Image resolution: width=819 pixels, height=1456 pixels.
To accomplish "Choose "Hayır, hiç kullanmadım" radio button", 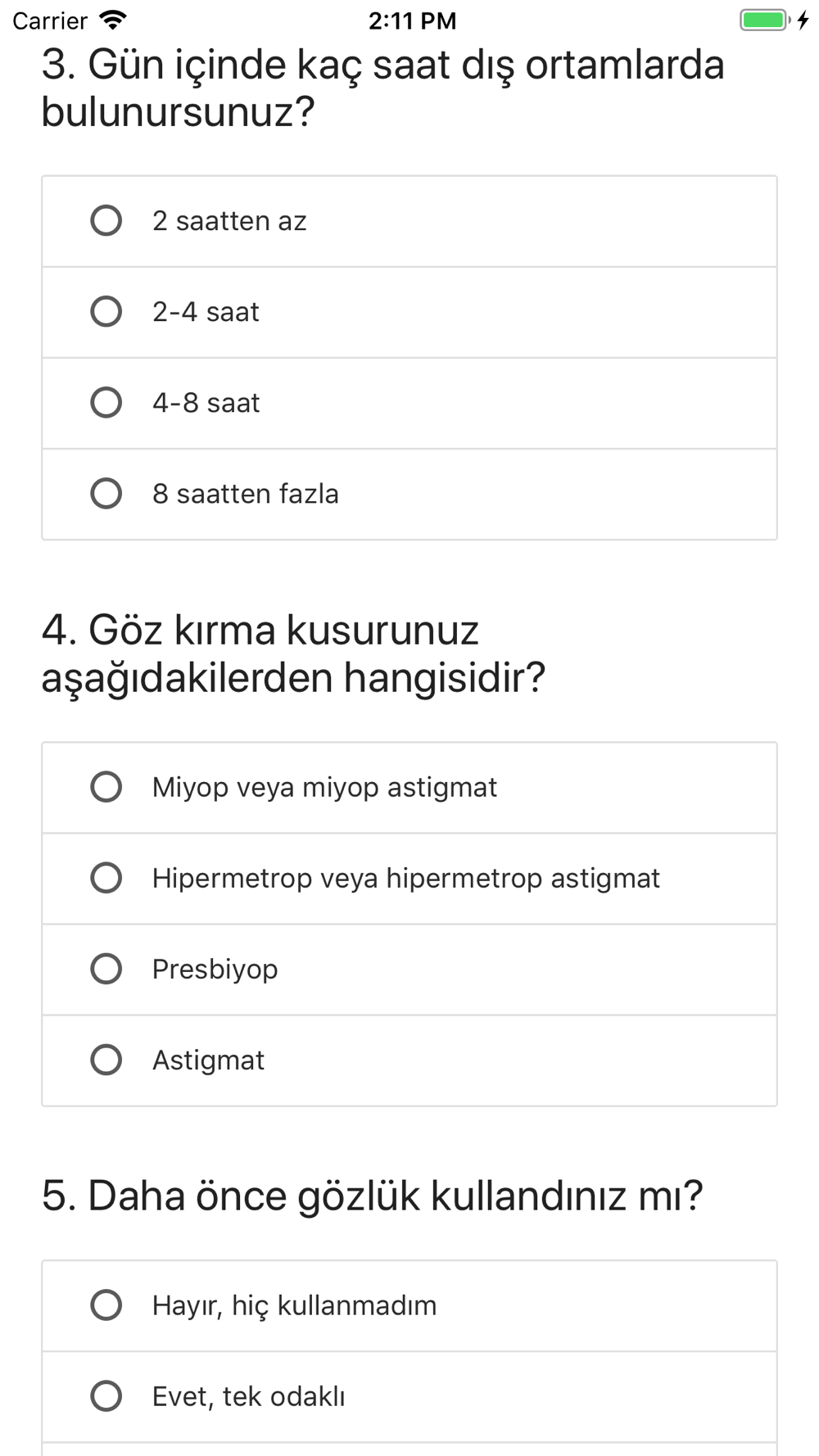I will [106, 1305].
